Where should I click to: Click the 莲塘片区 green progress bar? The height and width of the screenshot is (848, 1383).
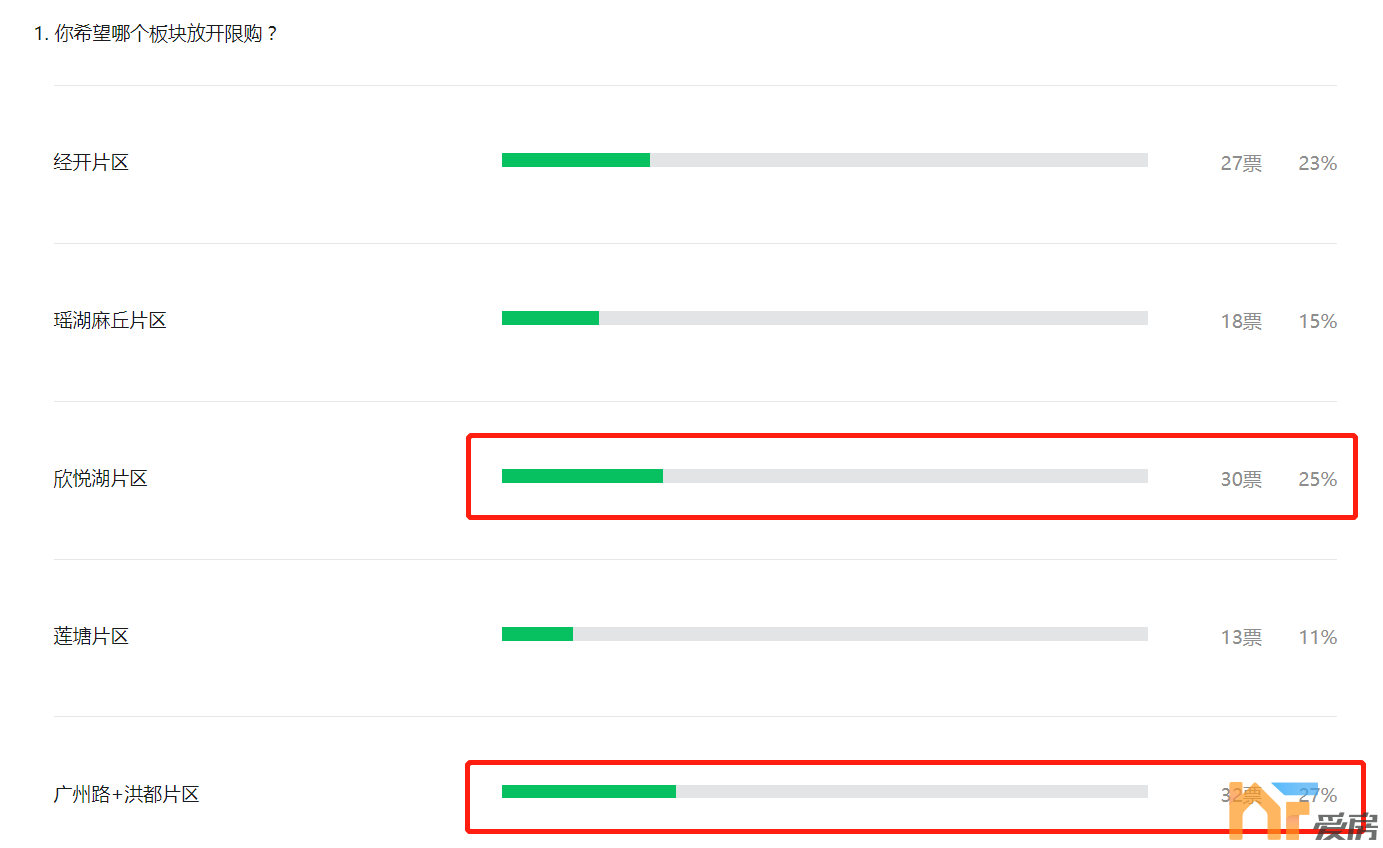537,634
